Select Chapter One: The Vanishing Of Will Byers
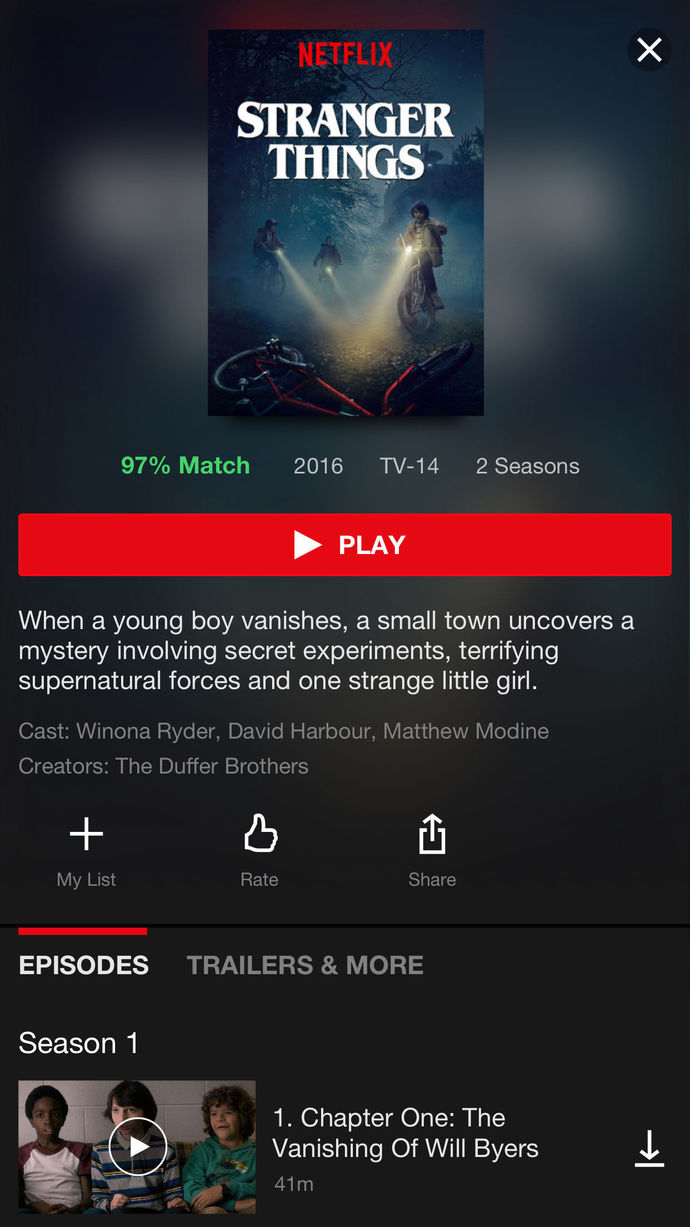Viewport: 690px width, 1227px height. tap(405, 1133)
